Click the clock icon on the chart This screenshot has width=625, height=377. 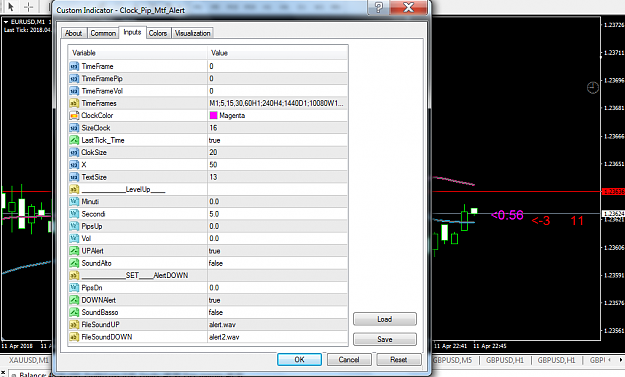593,88
